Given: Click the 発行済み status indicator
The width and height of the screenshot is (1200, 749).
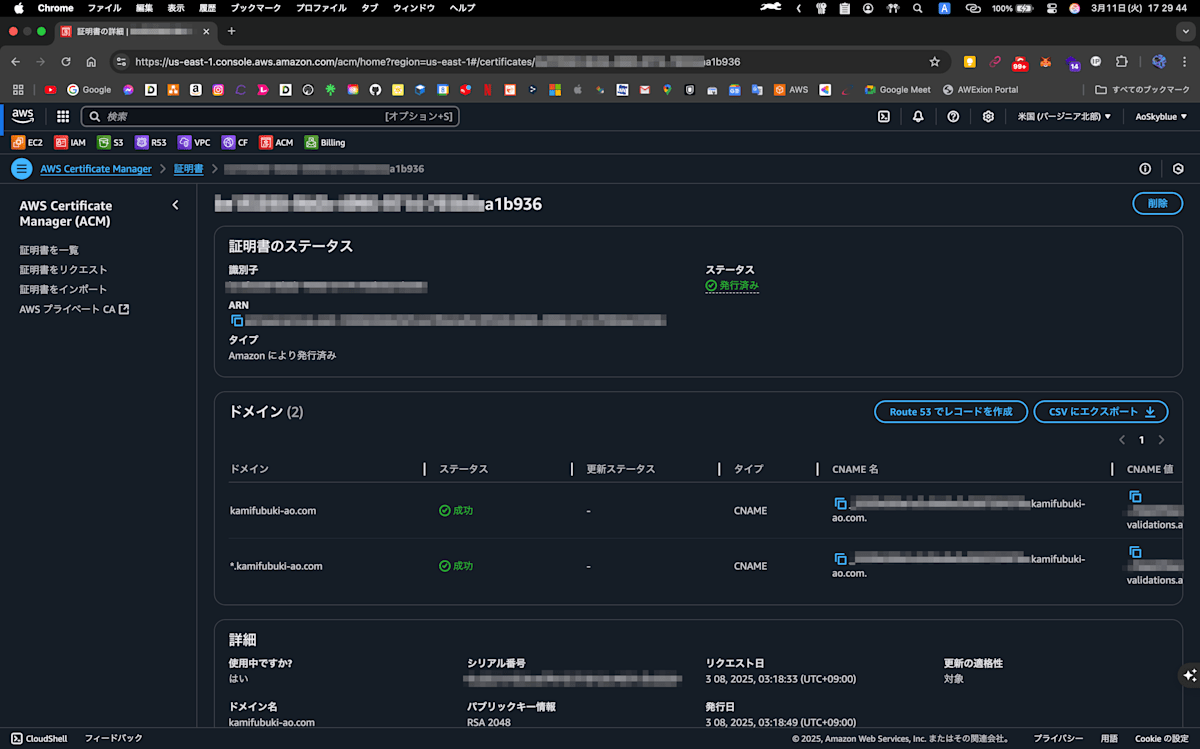Looking at the screenshot, I should pyautogui.click(x=732, y=286).
